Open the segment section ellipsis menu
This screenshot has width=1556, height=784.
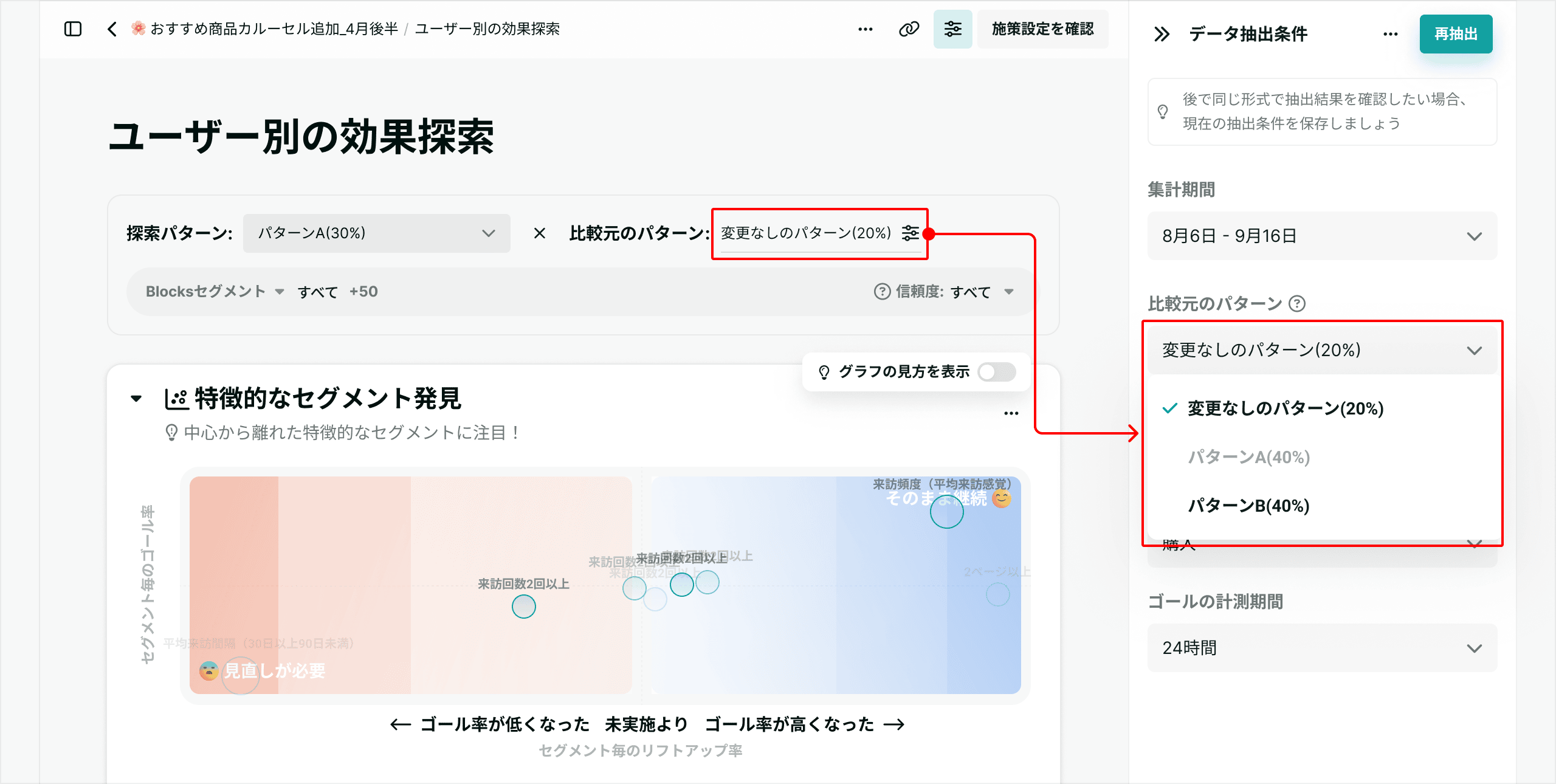1011,413
